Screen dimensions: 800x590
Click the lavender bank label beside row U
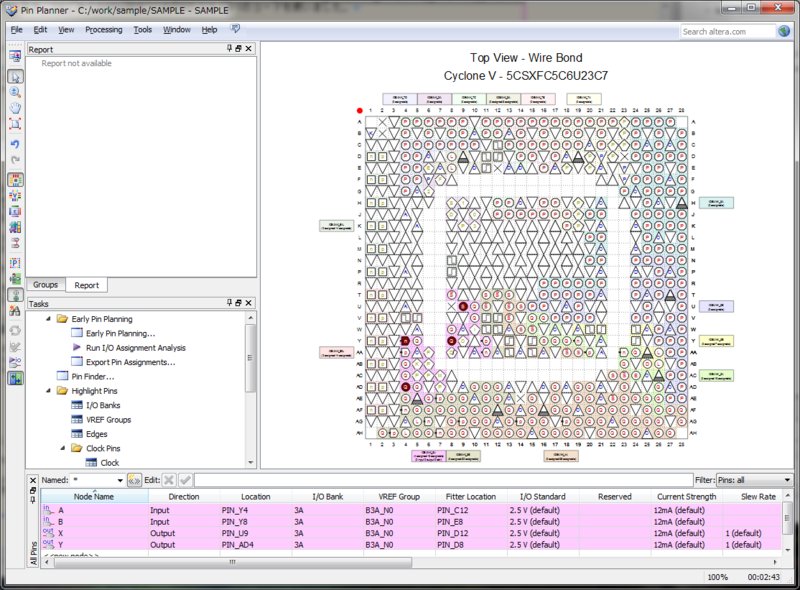point(716,306)
